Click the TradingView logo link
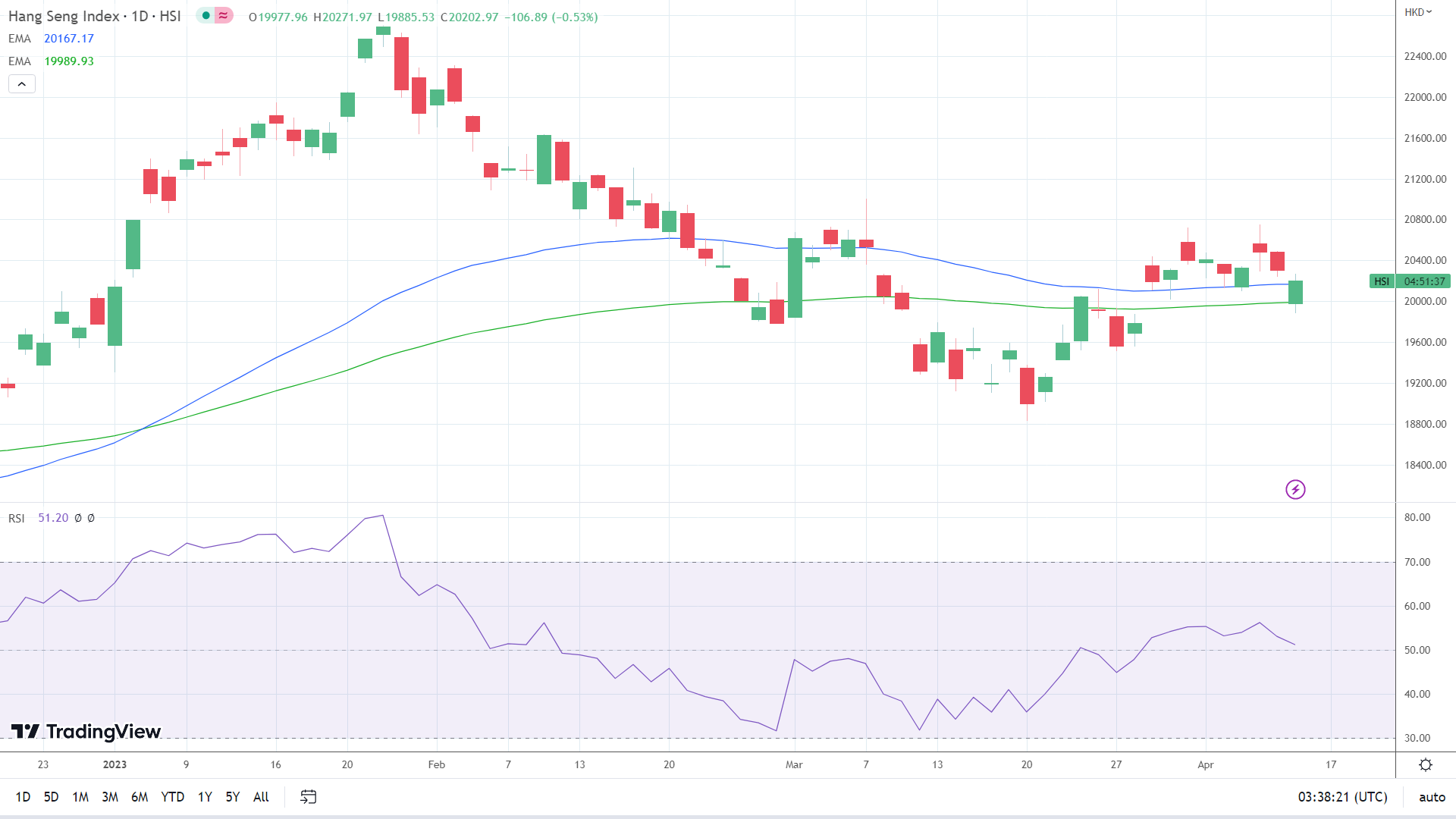This screenshot has height=819, width=1456. (x=86, y=731)
